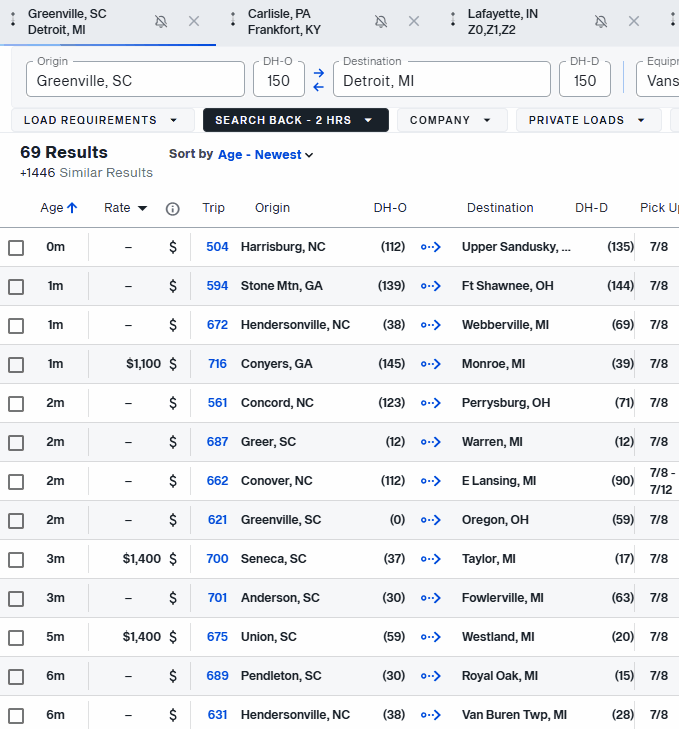
Task: Open Search Back - 2 hrs dropdown
Action: tap(295, 120)
